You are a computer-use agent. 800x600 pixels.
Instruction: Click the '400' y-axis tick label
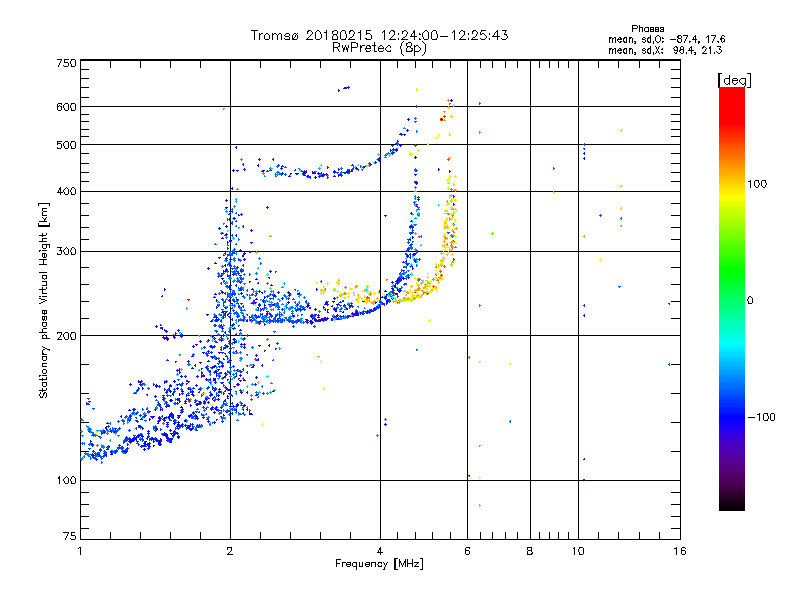coord(67,191)
